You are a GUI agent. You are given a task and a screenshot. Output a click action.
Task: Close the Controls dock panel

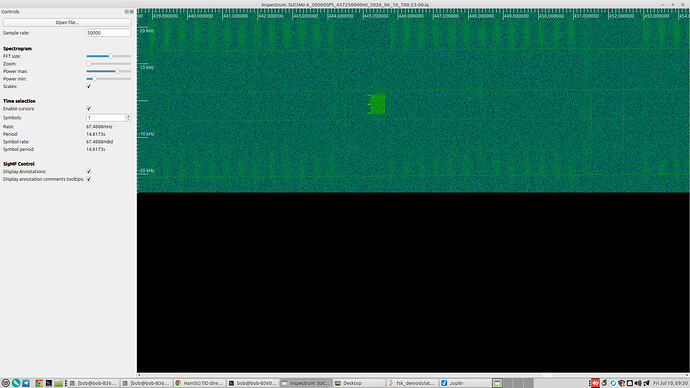[132, 12]
